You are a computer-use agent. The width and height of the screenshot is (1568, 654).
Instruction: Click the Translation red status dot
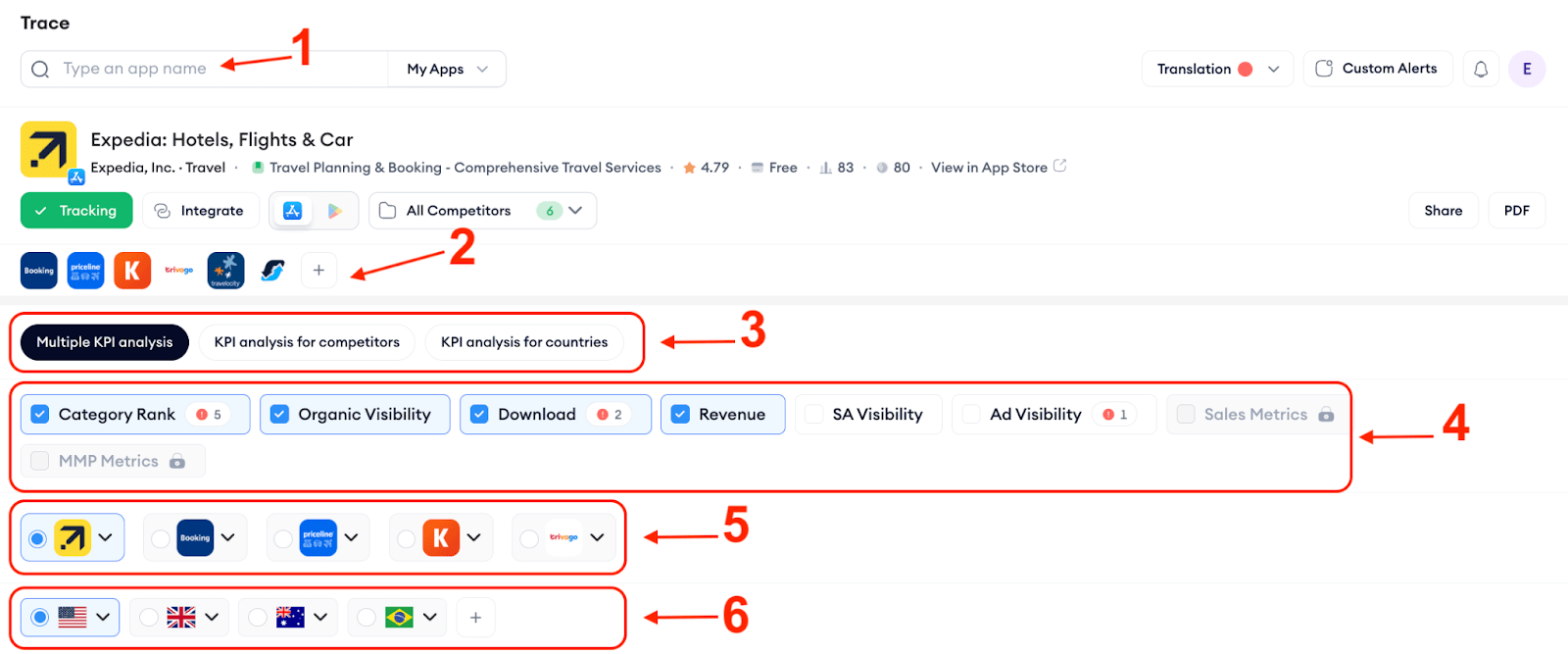point(1246,69)
